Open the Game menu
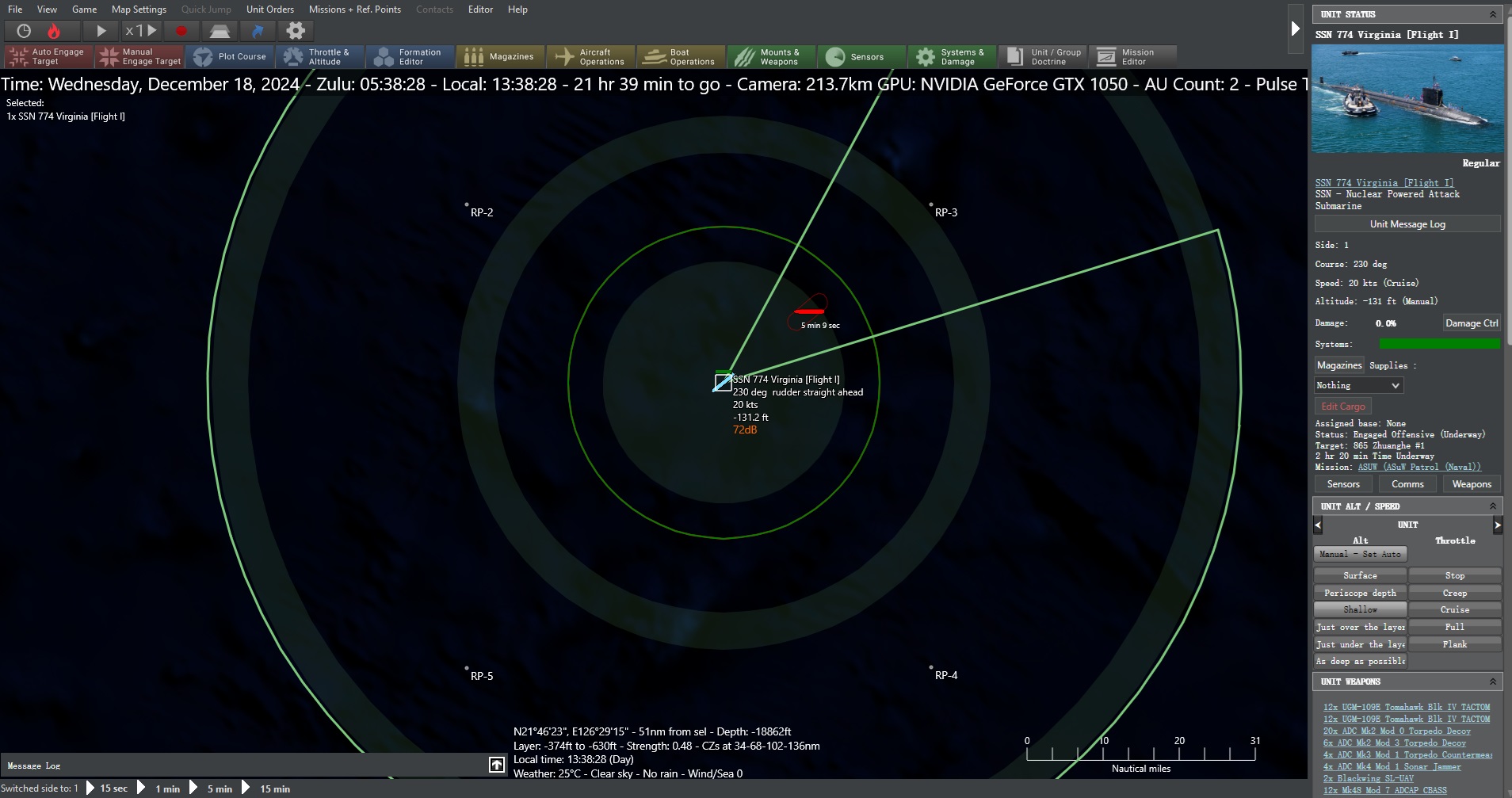The height and width of the screenshot is (798, 1512). 84,10
